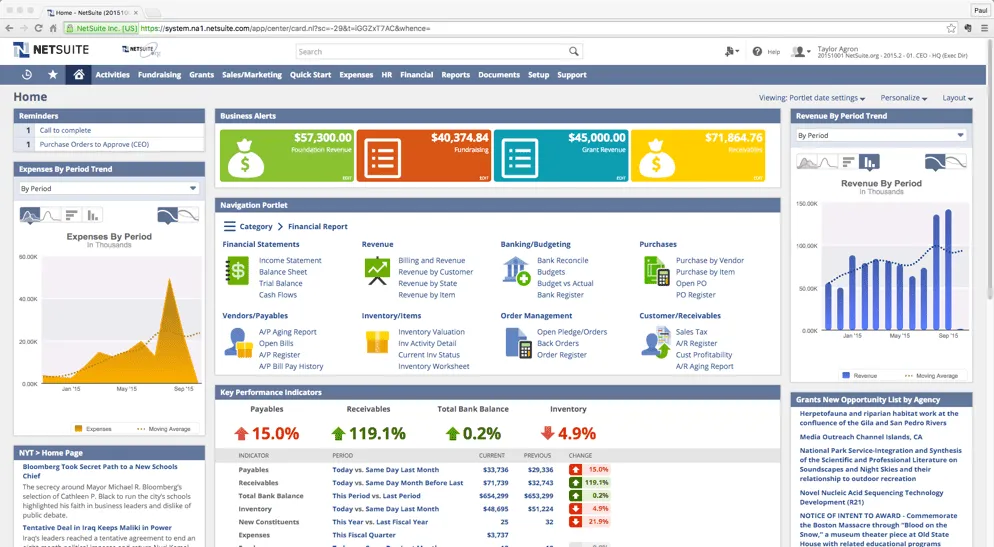Open the Call to complete reminder

point(65,131)
